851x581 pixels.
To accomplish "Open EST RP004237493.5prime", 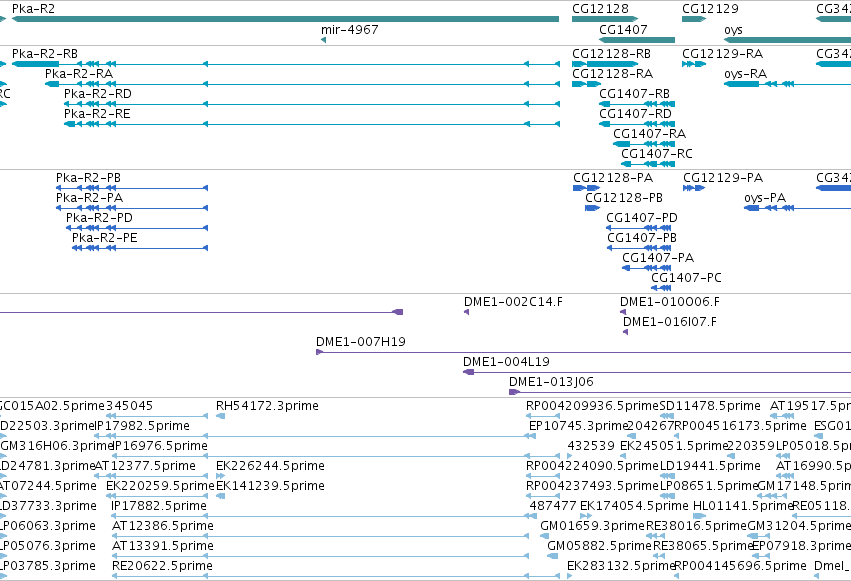I will click(592, 487).
